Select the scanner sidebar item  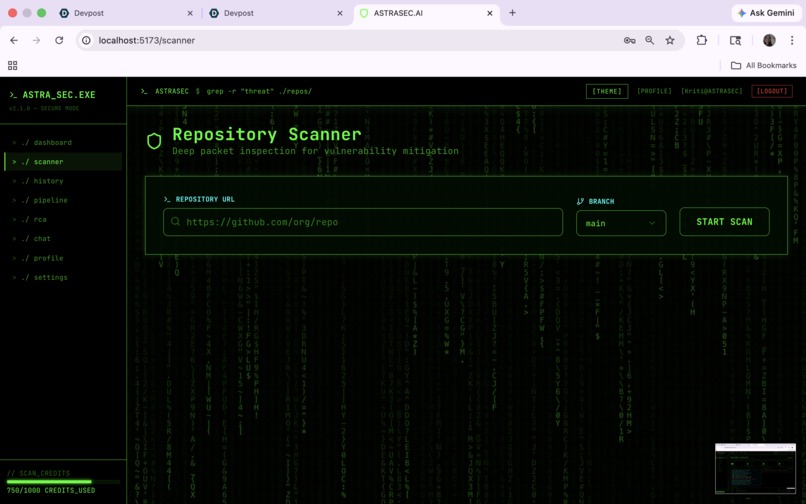63,161
